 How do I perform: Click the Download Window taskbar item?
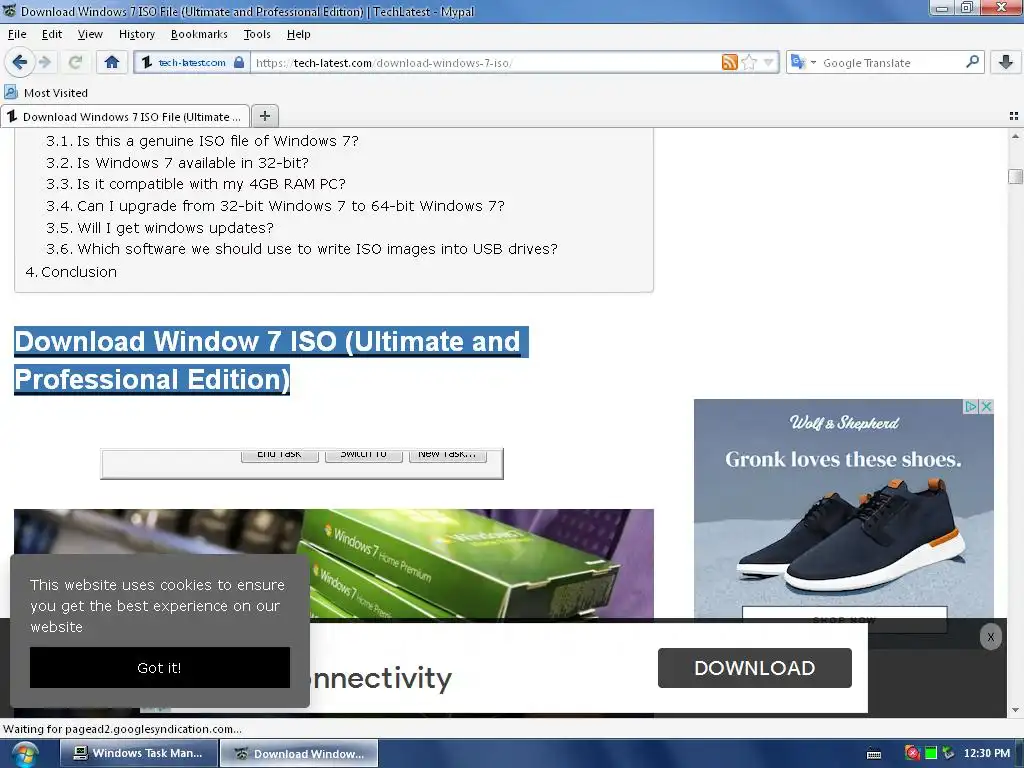pos(299,754)
